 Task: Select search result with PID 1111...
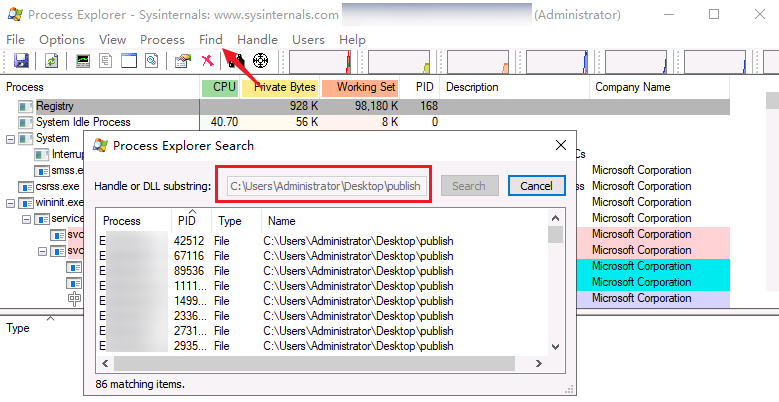click(x=322, y=286)
